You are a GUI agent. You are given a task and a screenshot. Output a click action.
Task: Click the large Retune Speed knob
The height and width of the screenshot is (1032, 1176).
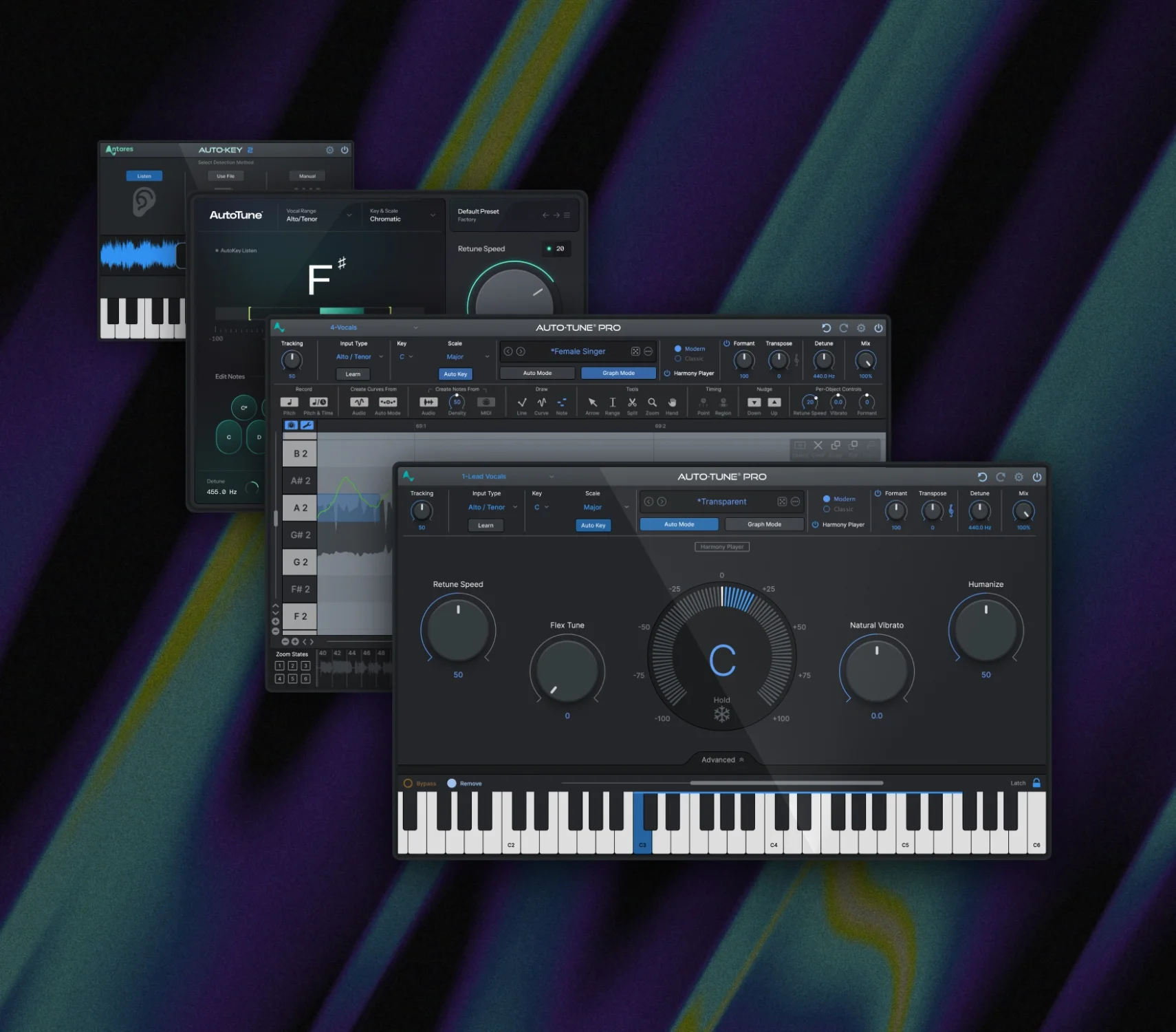pyautogui.click(x=458, y=629)
